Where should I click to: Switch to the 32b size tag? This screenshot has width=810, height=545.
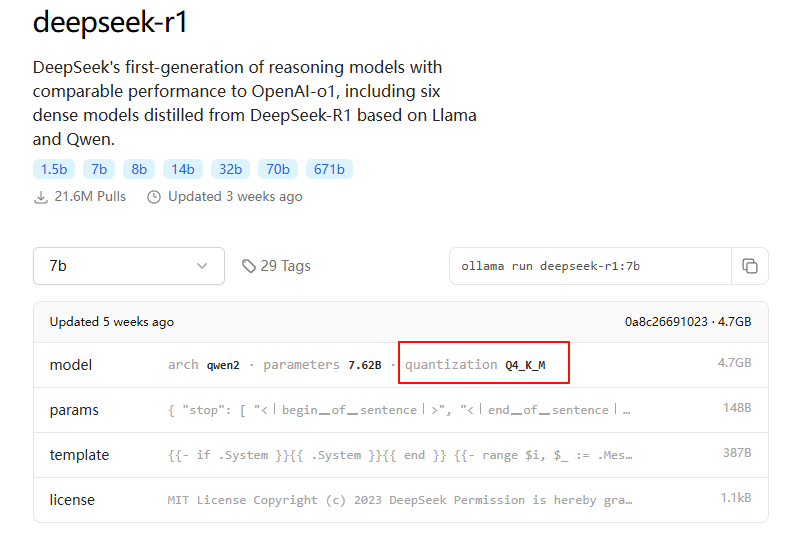coord(230,169)
